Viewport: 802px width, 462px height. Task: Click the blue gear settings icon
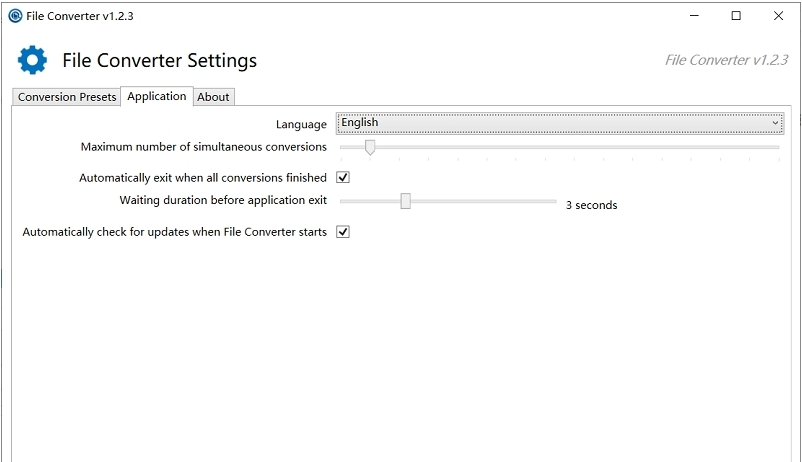click(x=32, y=60)
